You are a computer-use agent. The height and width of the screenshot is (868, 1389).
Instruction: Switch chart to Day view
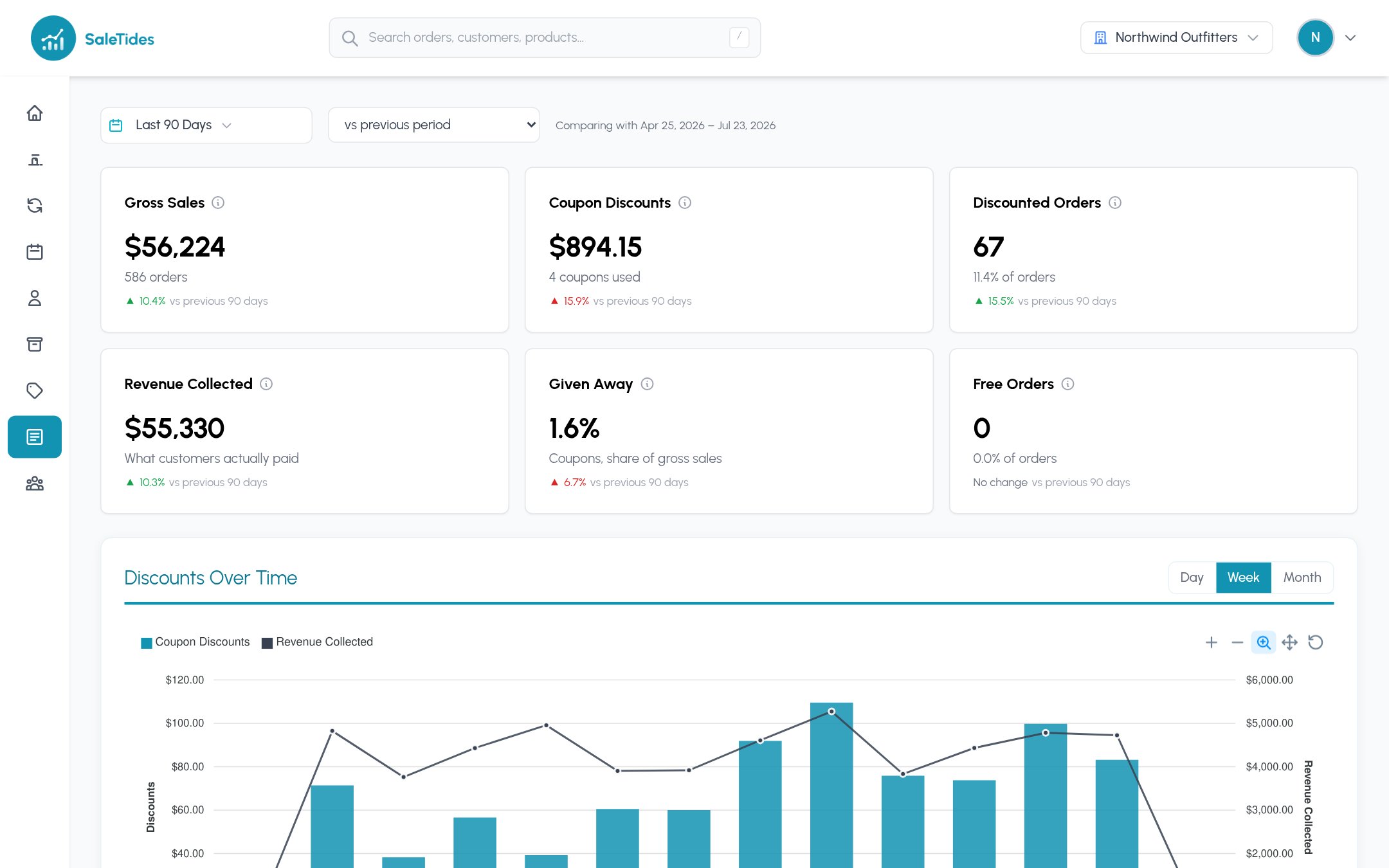click(1192, 577)
